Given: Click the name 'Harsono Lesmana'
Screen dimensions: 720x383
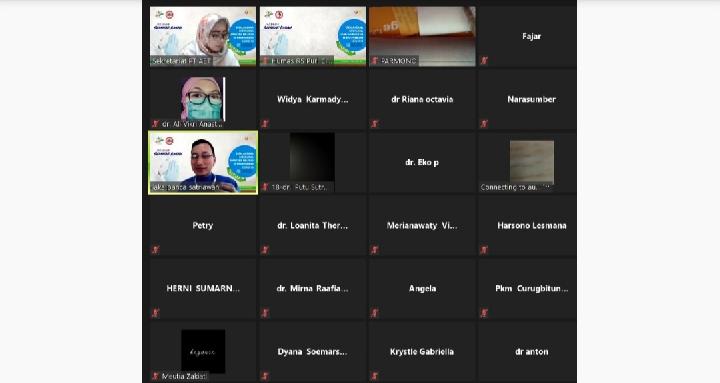Looking at the screenshot, I should [532, 225].
